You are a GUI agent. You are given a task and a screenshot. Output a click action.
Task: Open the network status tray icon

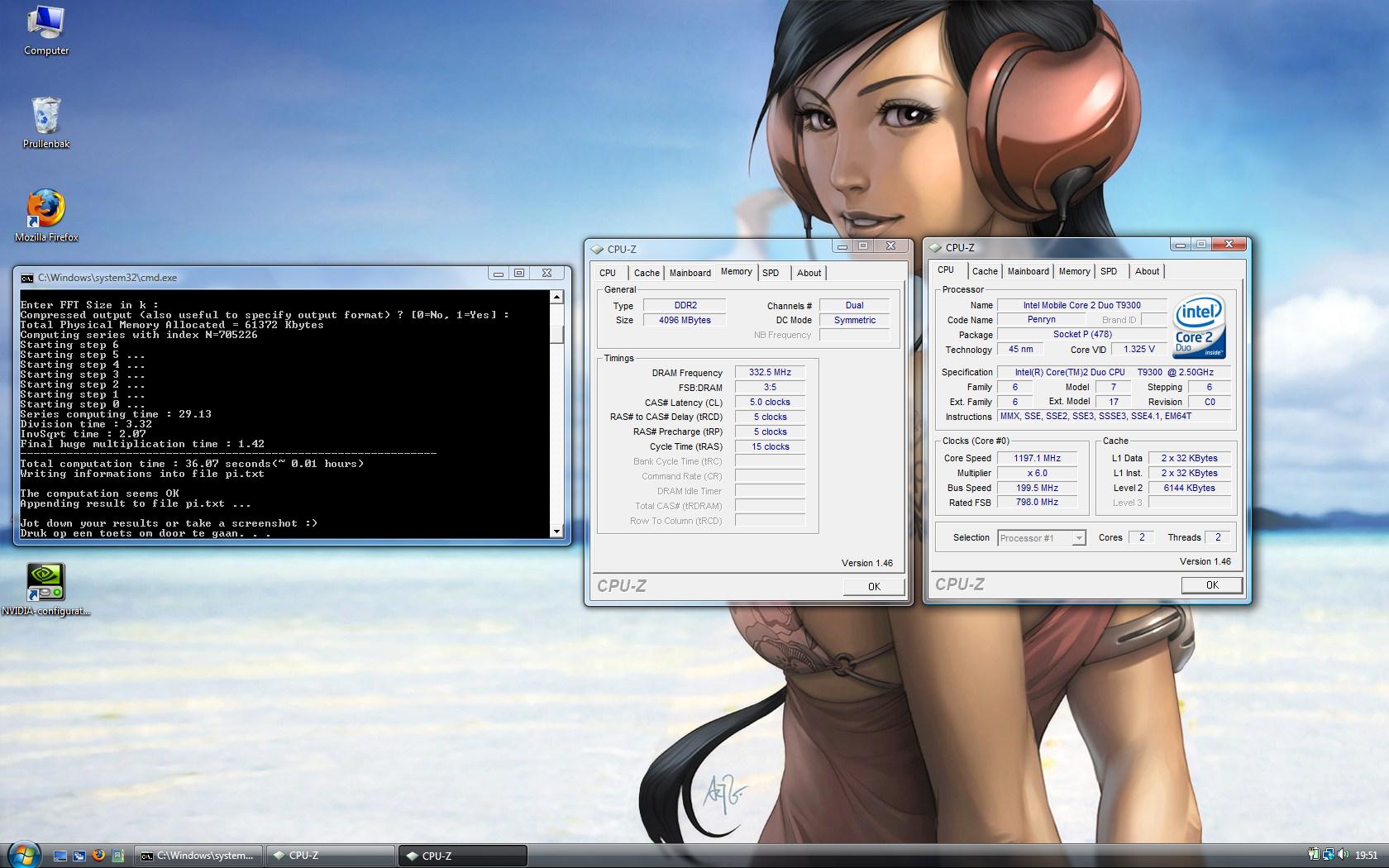coord(1329,855)
